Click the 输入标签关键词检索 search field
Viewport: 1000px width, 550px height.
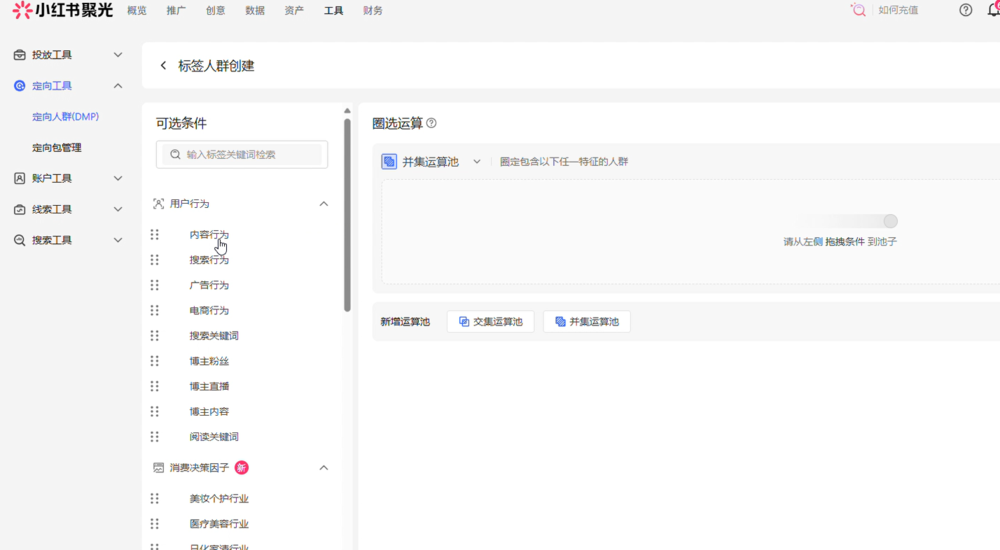pyautogui.click(x=242, y=154)
